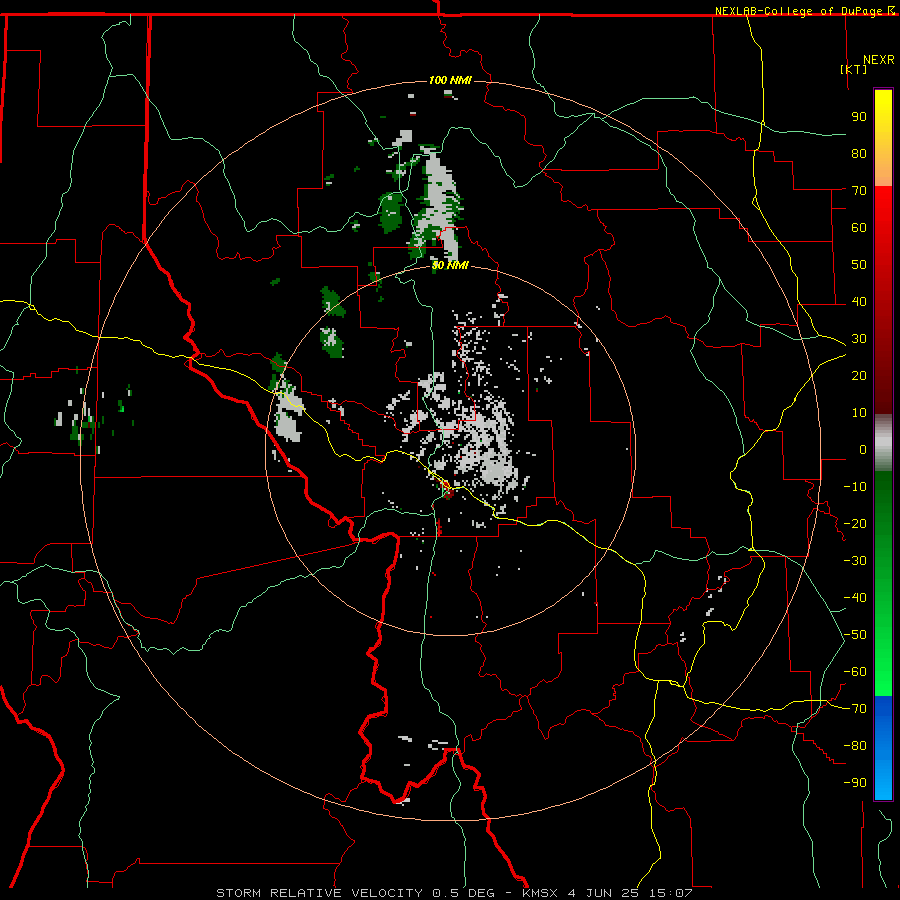This screenshot has height=900, width=900.
Task: Click the -10 value on the velocity scale
Action: (855, 487)
